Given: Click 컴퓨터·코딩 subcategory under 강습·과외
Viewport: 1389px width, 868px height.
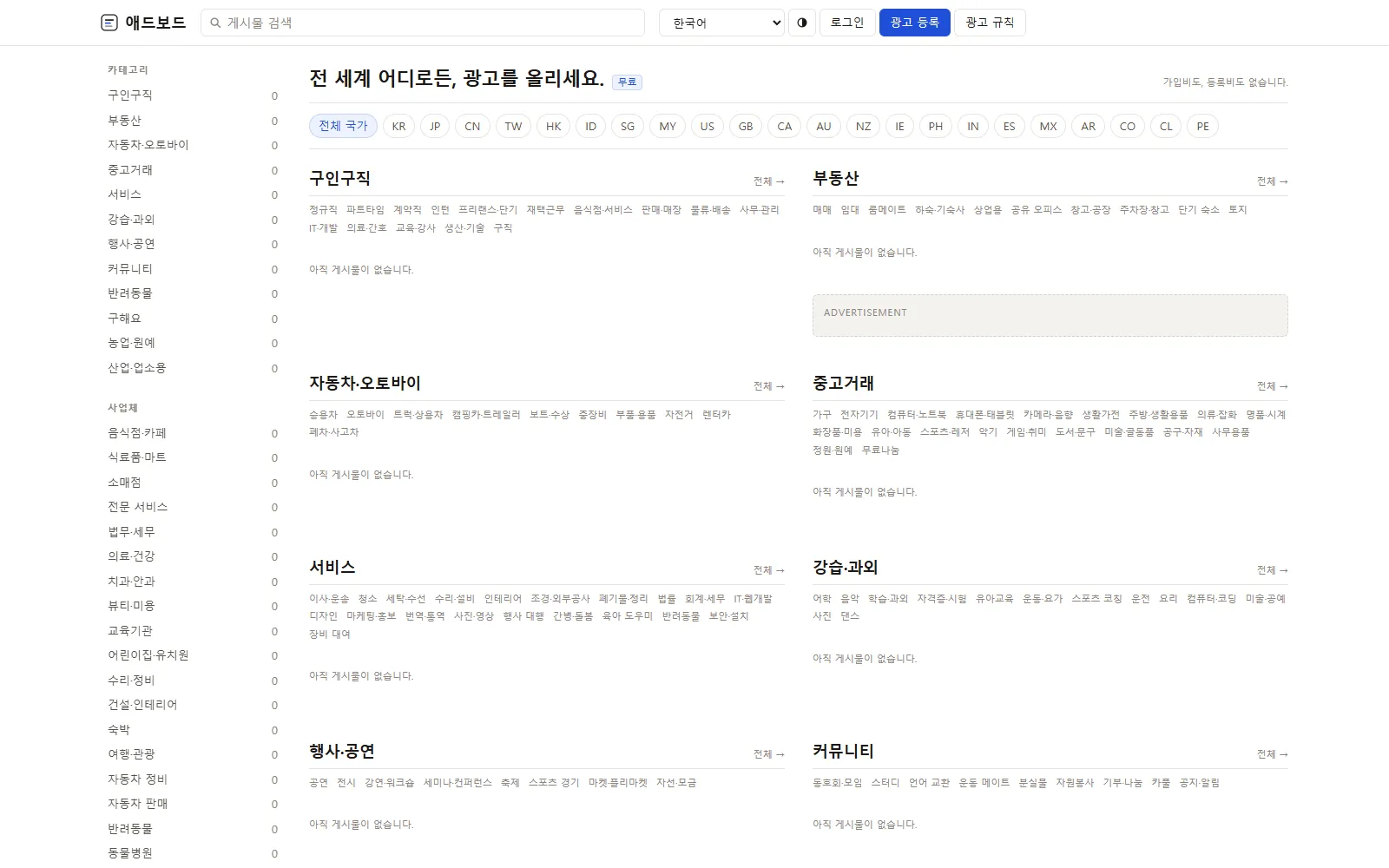Looking at the screenshot, I should click(1211, 599).
